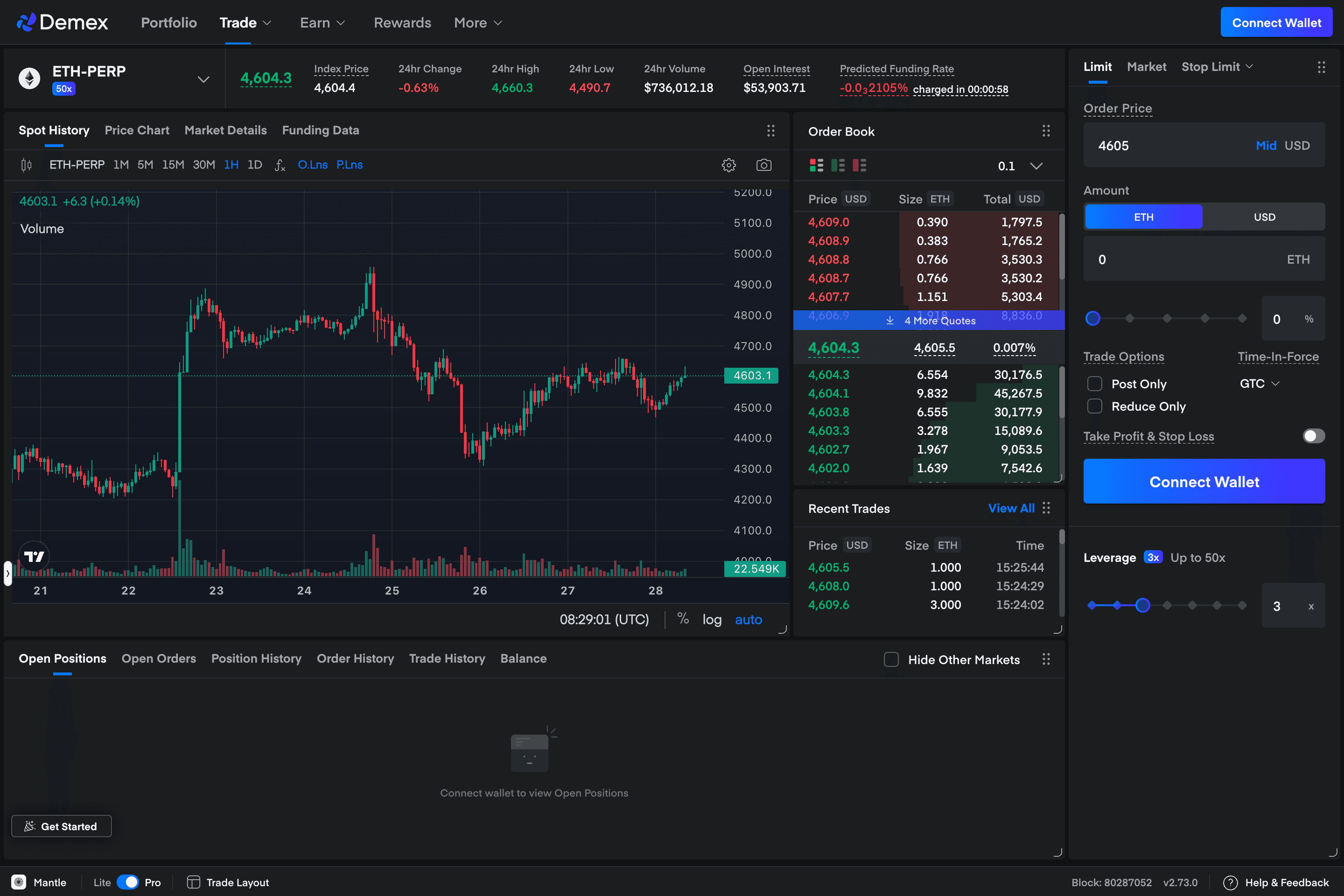Viewport: 1344px width, 896px height.
Task: Open Order Book panel options dots
Action: pyautogui.click(x=1046, y=131)
